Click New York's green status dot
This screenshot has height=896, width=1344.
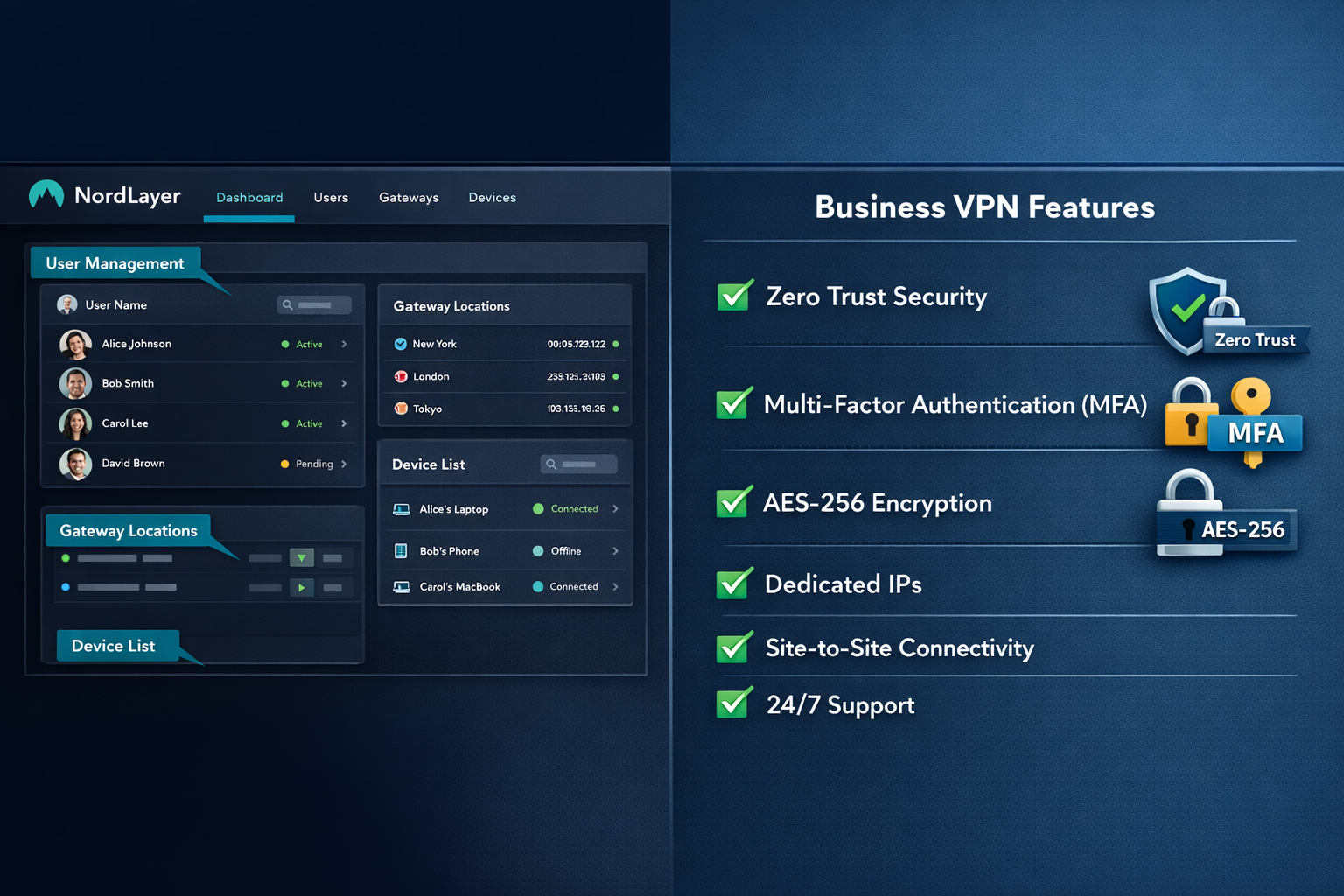point(616,344)
